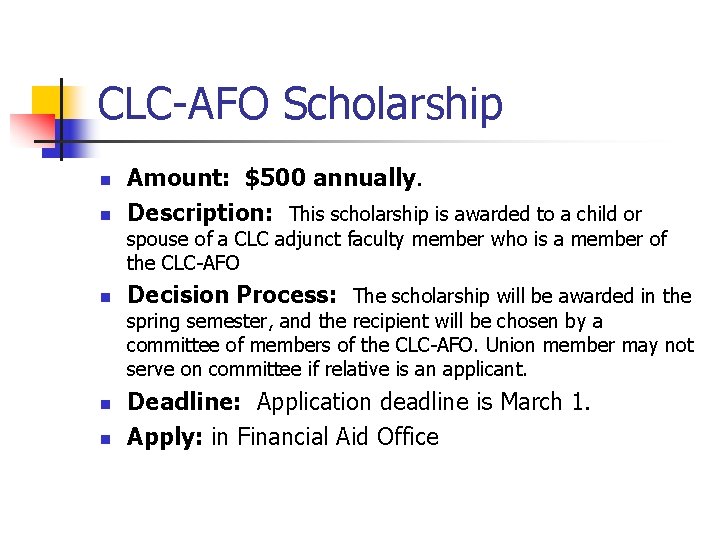
Task: Click the bullet beside Decision Process
Action: [x=104, y=298]
